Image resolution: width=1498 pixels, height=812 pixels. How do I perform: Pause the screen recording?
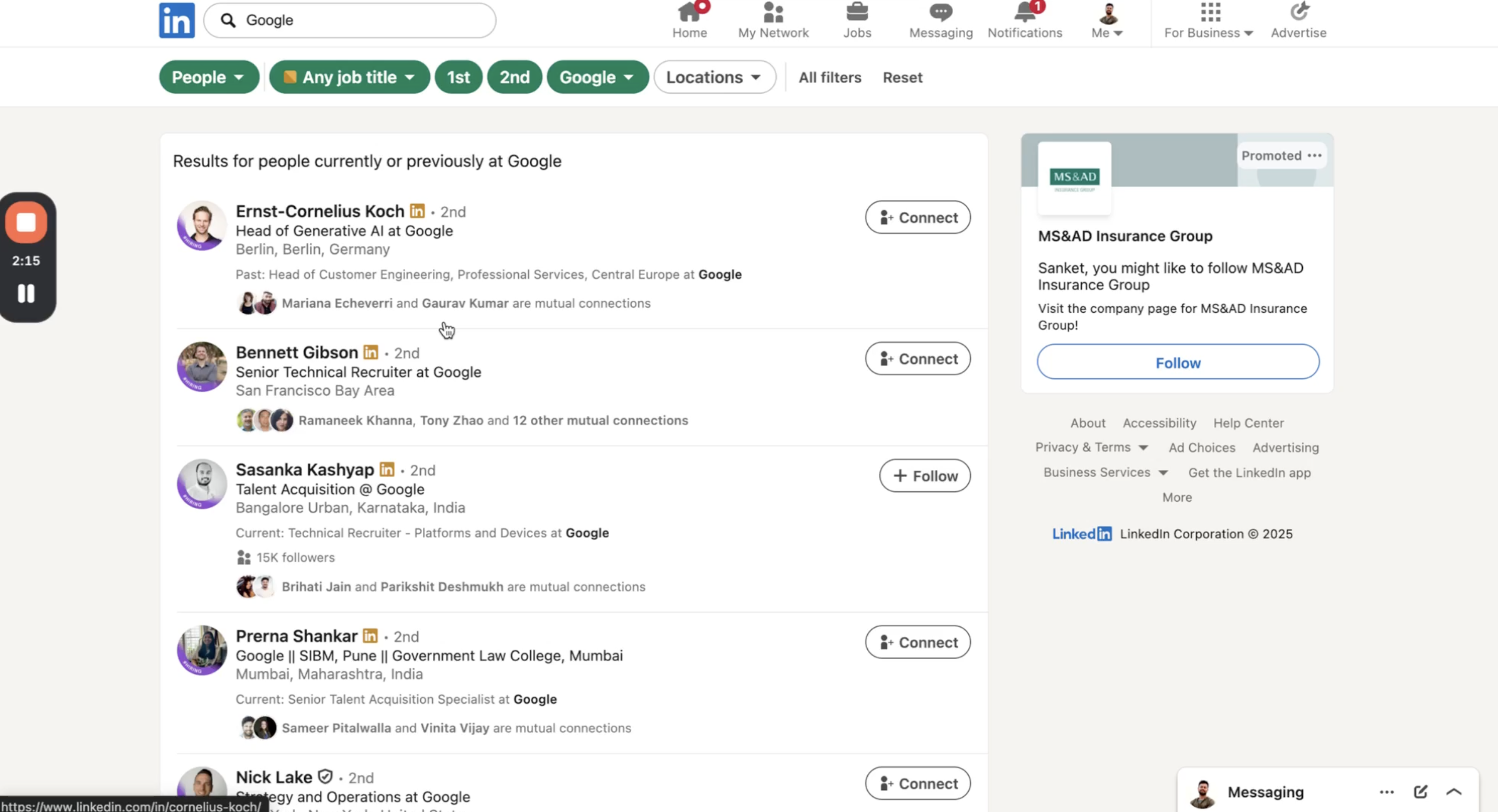[26, 294]
